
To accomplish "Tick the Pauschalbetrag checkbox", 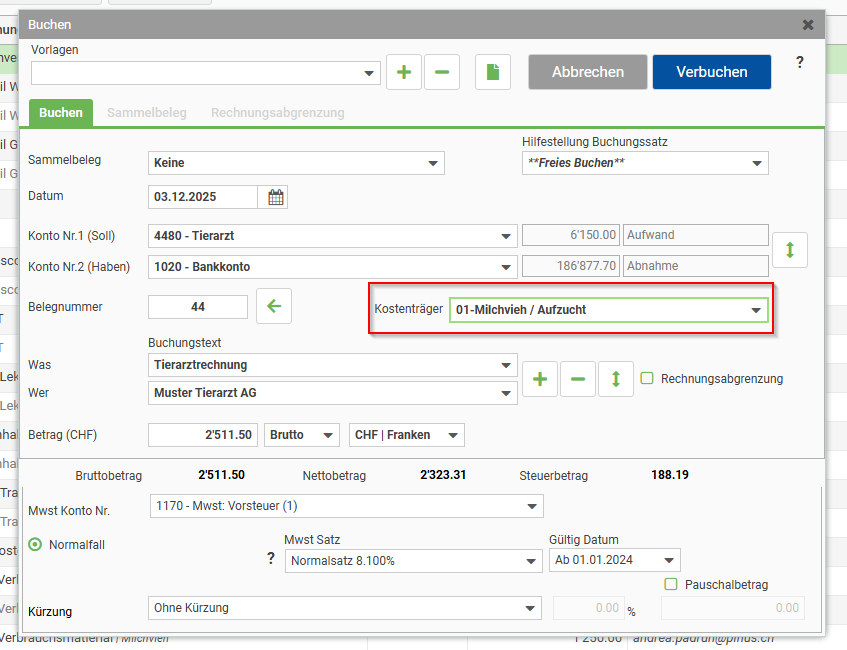I will coord(671,584).
